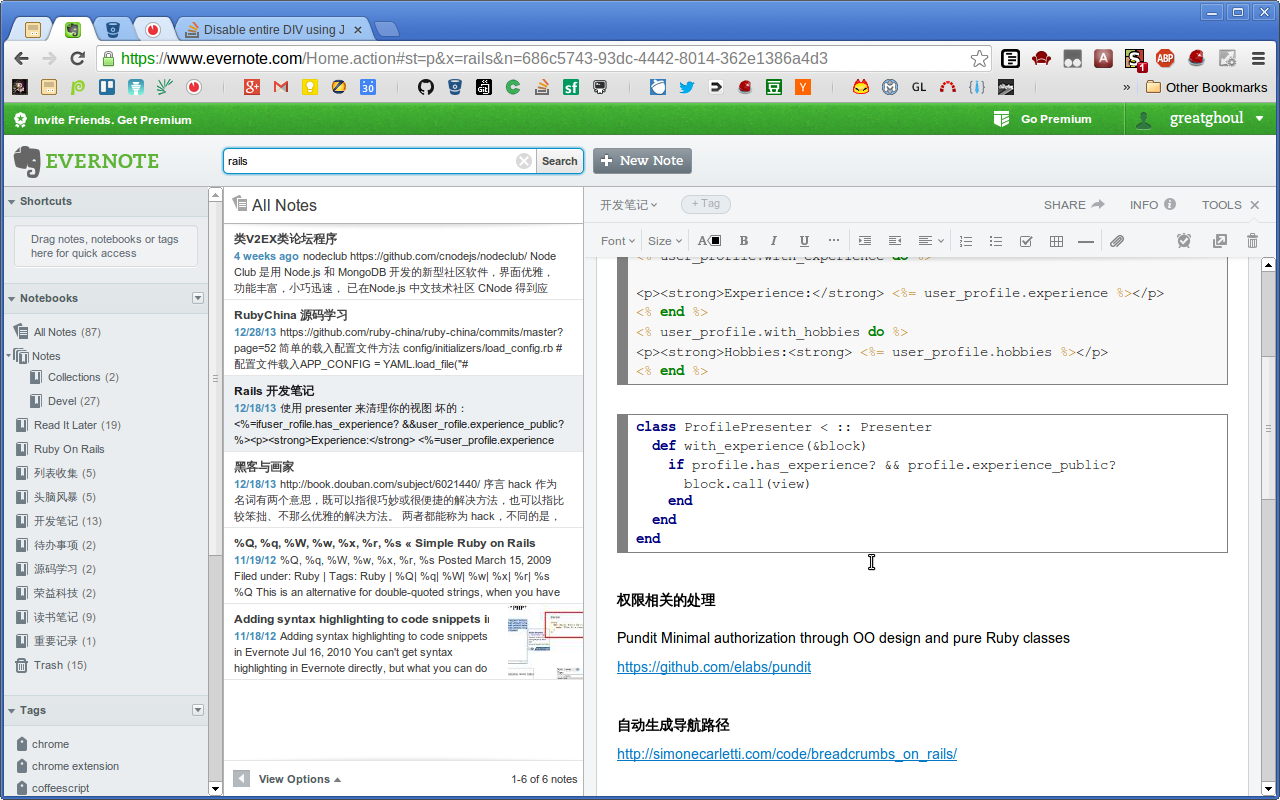Click the Adblock Plus extension icon
This screenshot has width=1280, height=800.
[x=1165, y=58]
